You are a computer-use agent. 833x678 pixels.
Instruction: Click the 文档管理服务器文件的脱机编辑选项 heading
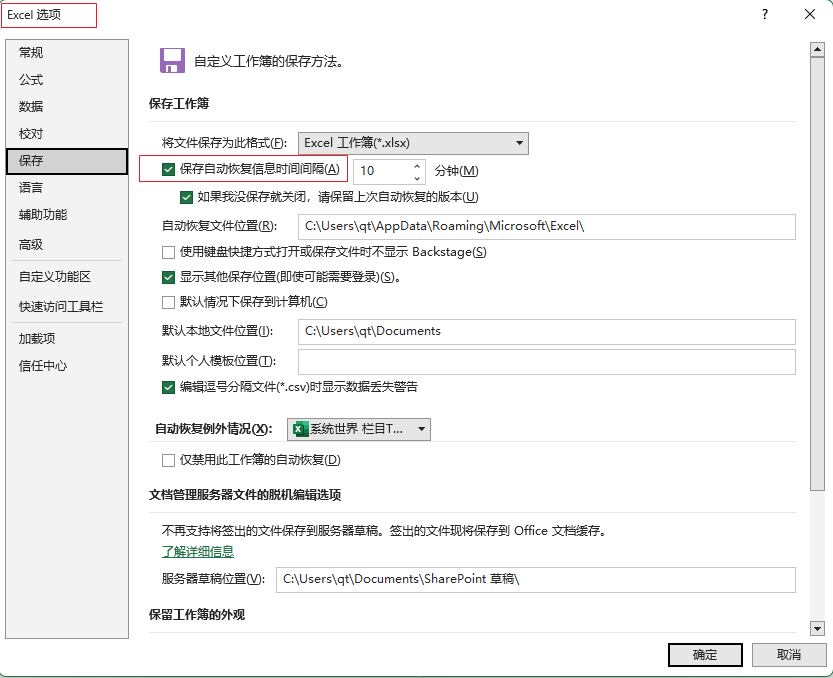coord(245,495)
